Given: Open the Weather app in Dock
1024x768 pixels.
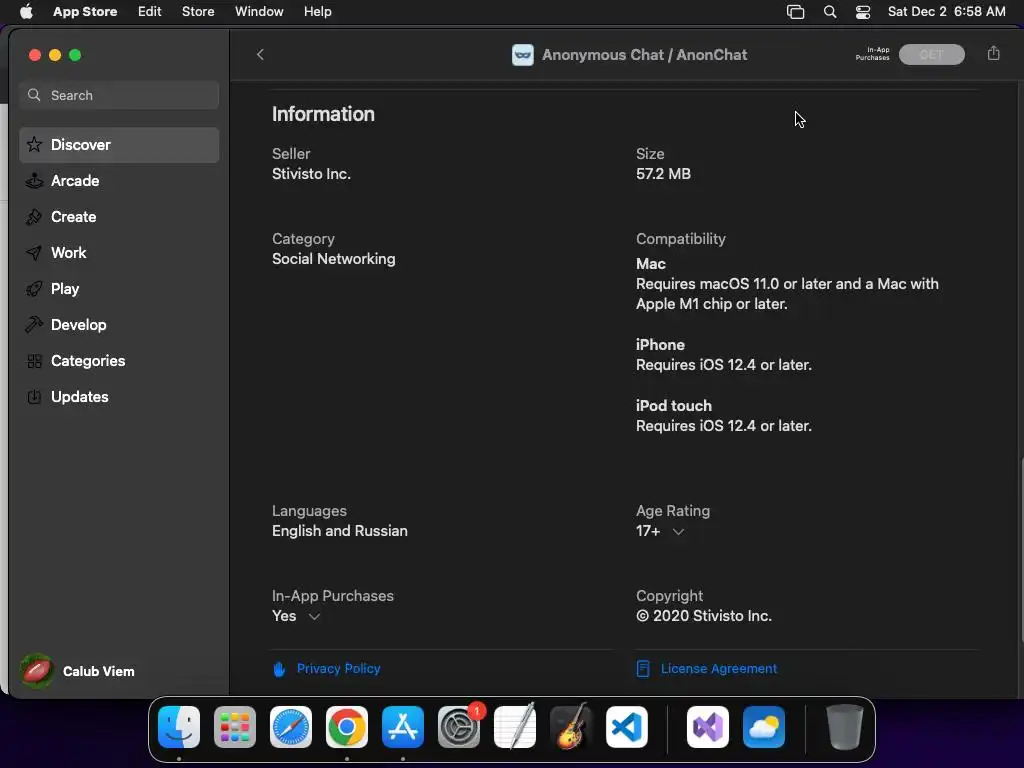Looking at the screenshot, I should 764,727.
